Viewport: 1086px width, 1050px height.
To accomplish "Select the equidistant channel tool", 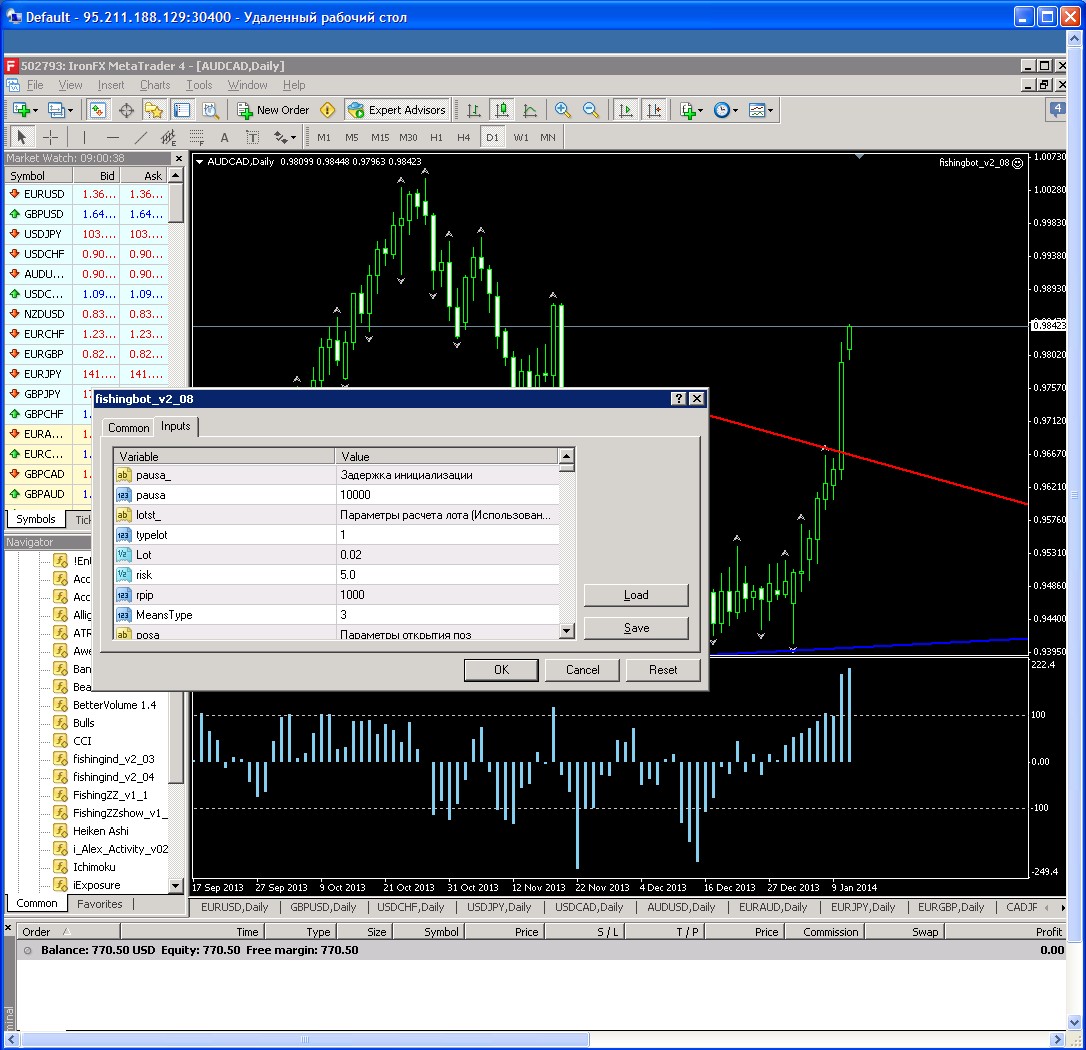I will (x=168, y=137).
